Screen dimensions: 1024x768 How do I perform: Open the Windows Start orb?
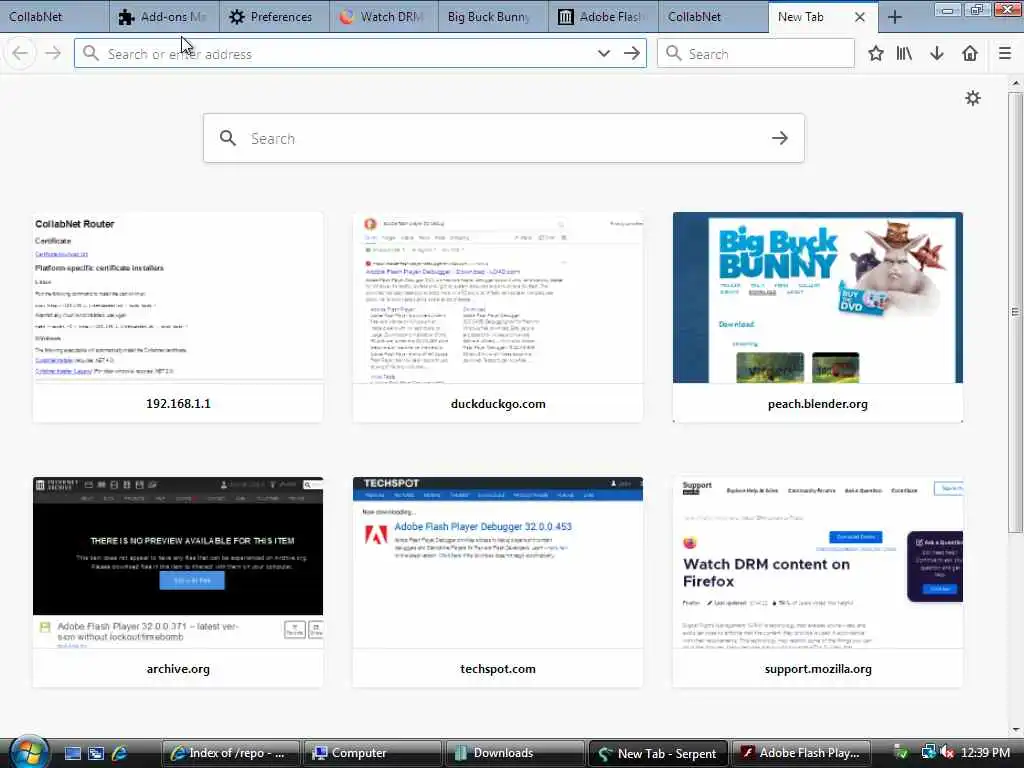coord(27,752)
